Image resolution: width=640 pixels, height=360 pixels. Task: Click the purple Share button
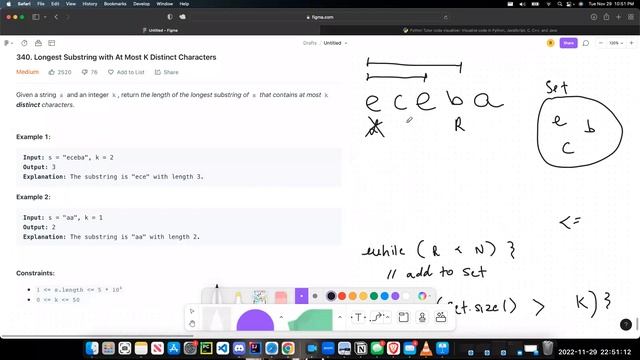[568, 43]
